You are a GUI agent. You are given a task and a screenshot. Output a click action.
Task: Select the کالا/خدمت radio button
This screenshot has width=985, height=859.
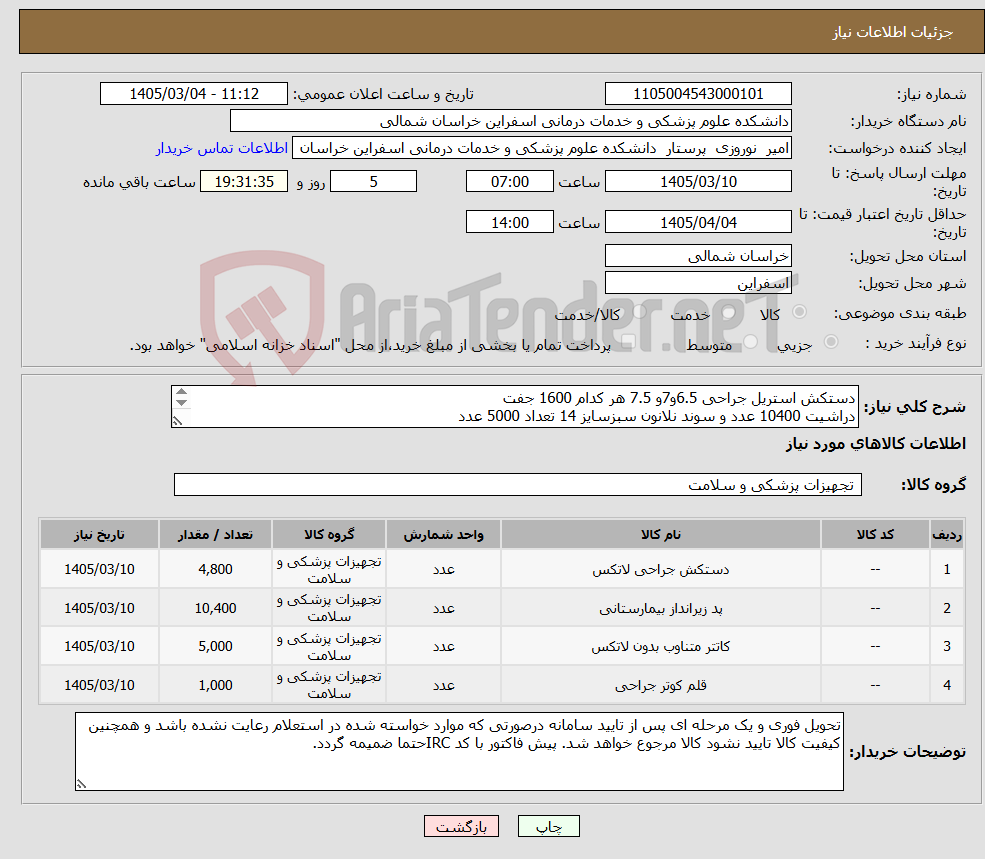(639, 312)
